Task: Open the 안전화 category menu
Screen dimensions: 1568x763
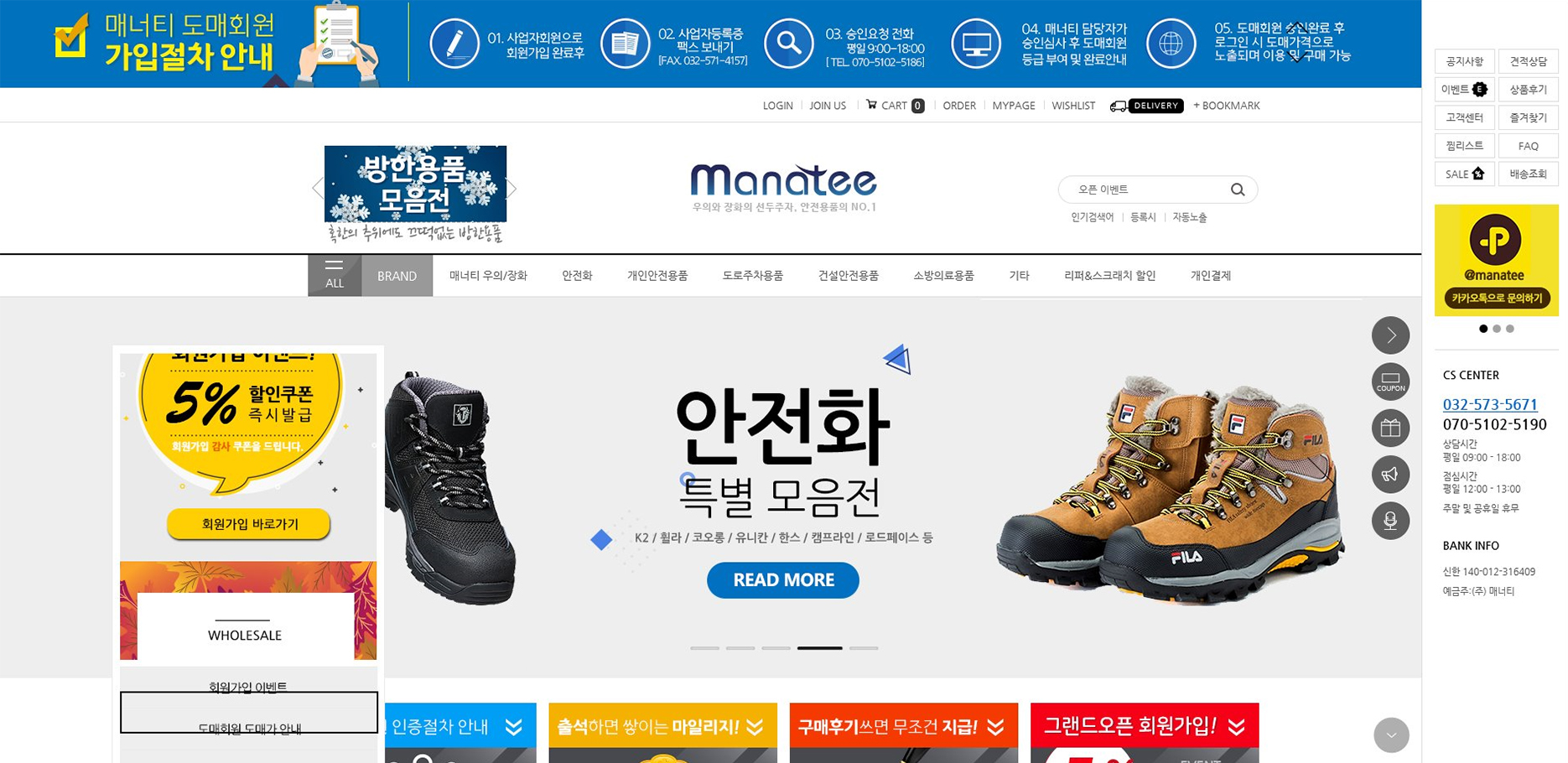Action: [x=577, y=275]
